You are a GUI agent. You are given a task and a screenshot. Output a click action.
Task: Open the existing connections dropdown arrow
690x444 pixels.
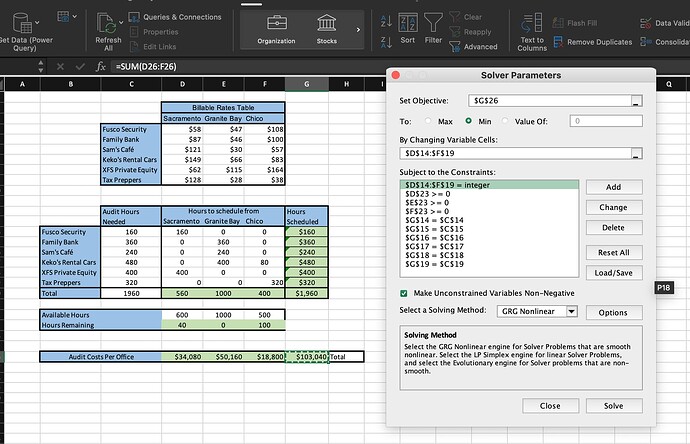pos(74,17)
